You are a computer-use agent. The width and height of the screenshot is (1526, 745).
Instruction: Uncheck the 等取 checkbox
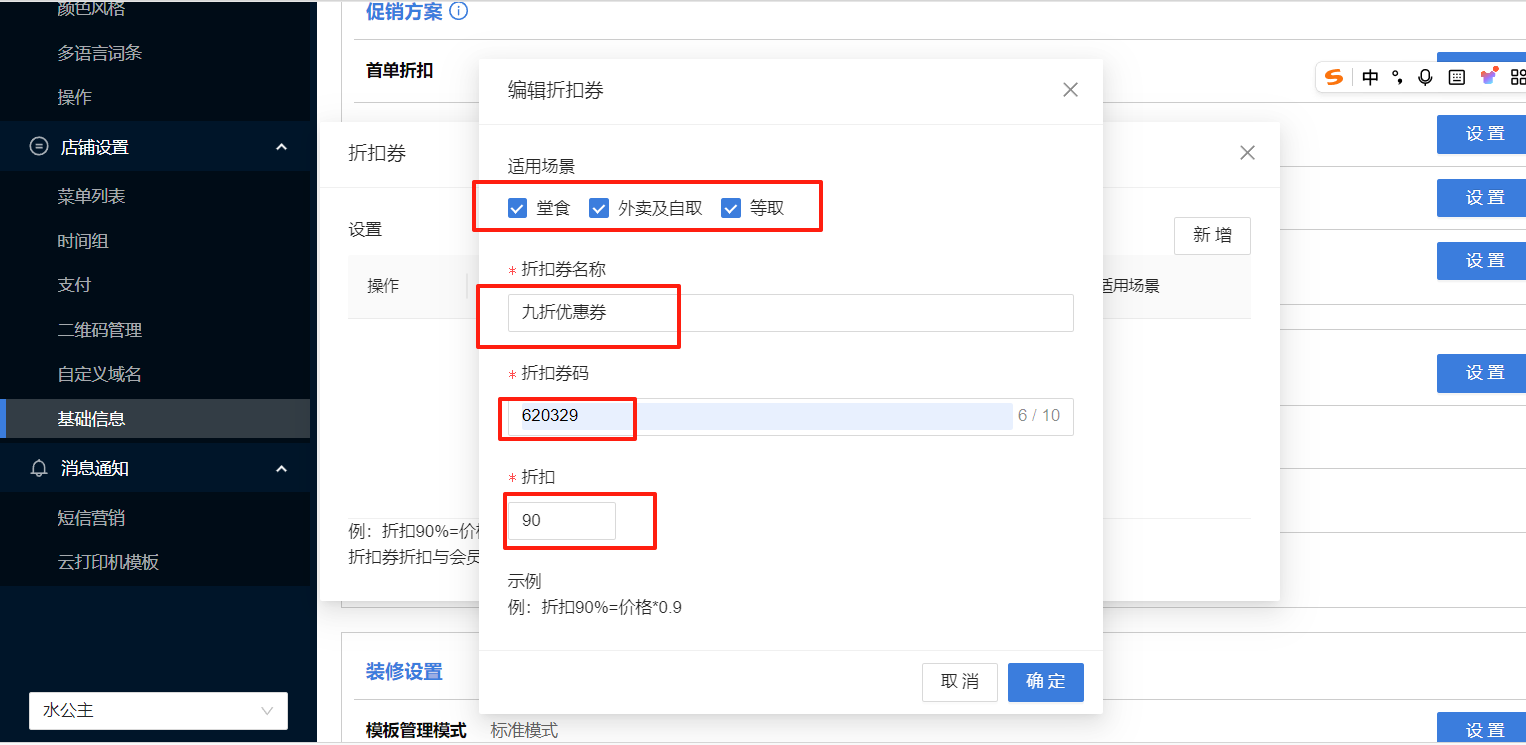pos(730,208)
